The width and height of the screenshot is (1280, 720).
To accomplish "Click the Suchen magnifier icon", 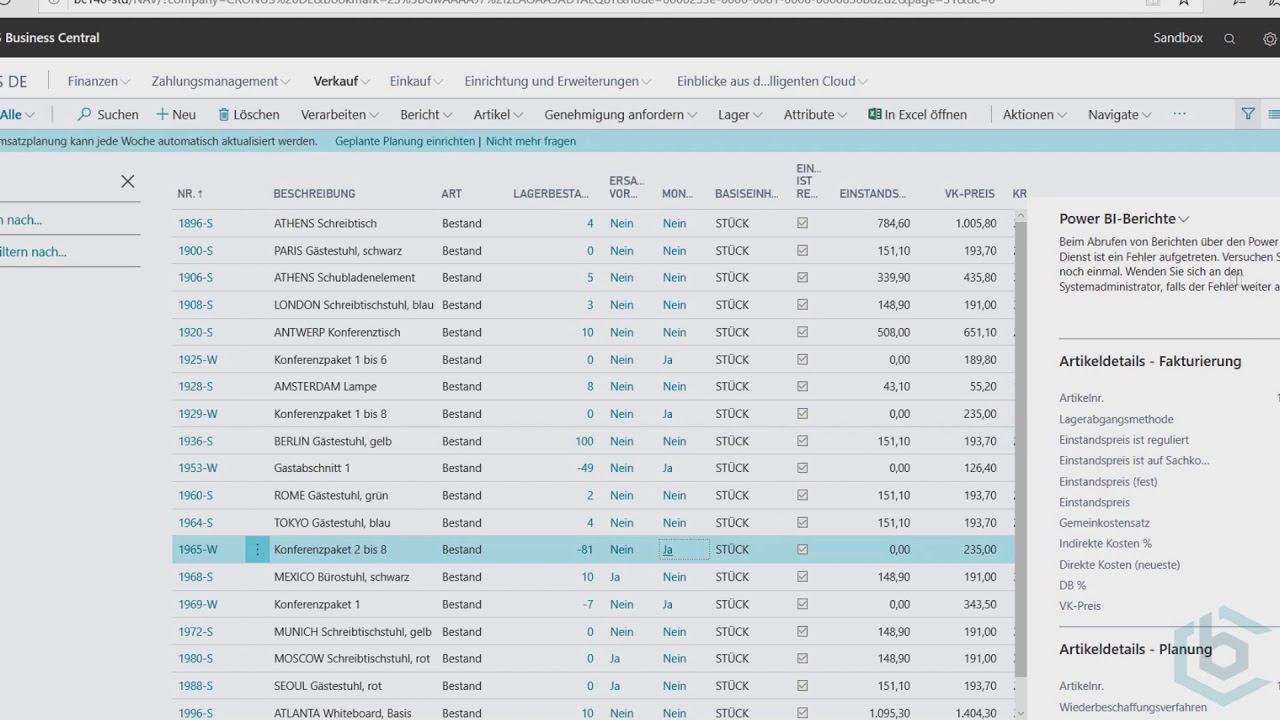I will coord(85,114).
